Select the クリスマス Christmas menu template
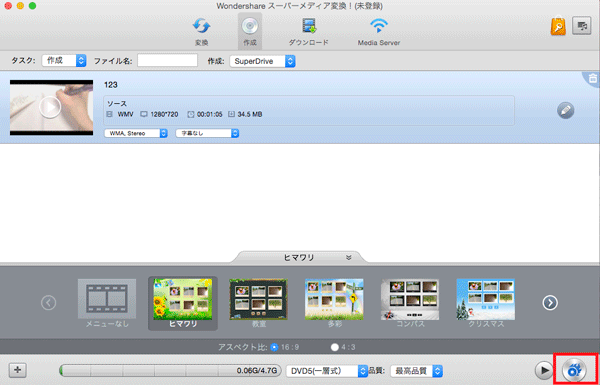The width and height of the screenshot is (600, 385). (486, 303)
